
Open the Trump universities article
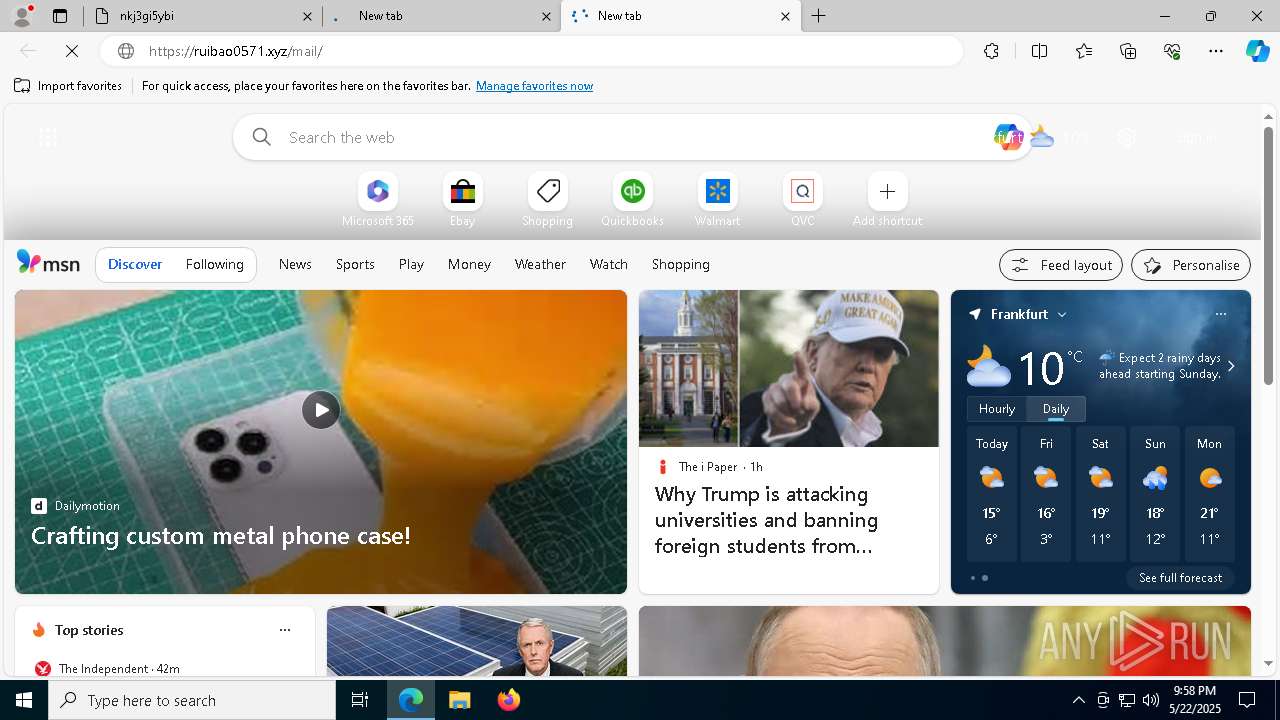(767, 520)
